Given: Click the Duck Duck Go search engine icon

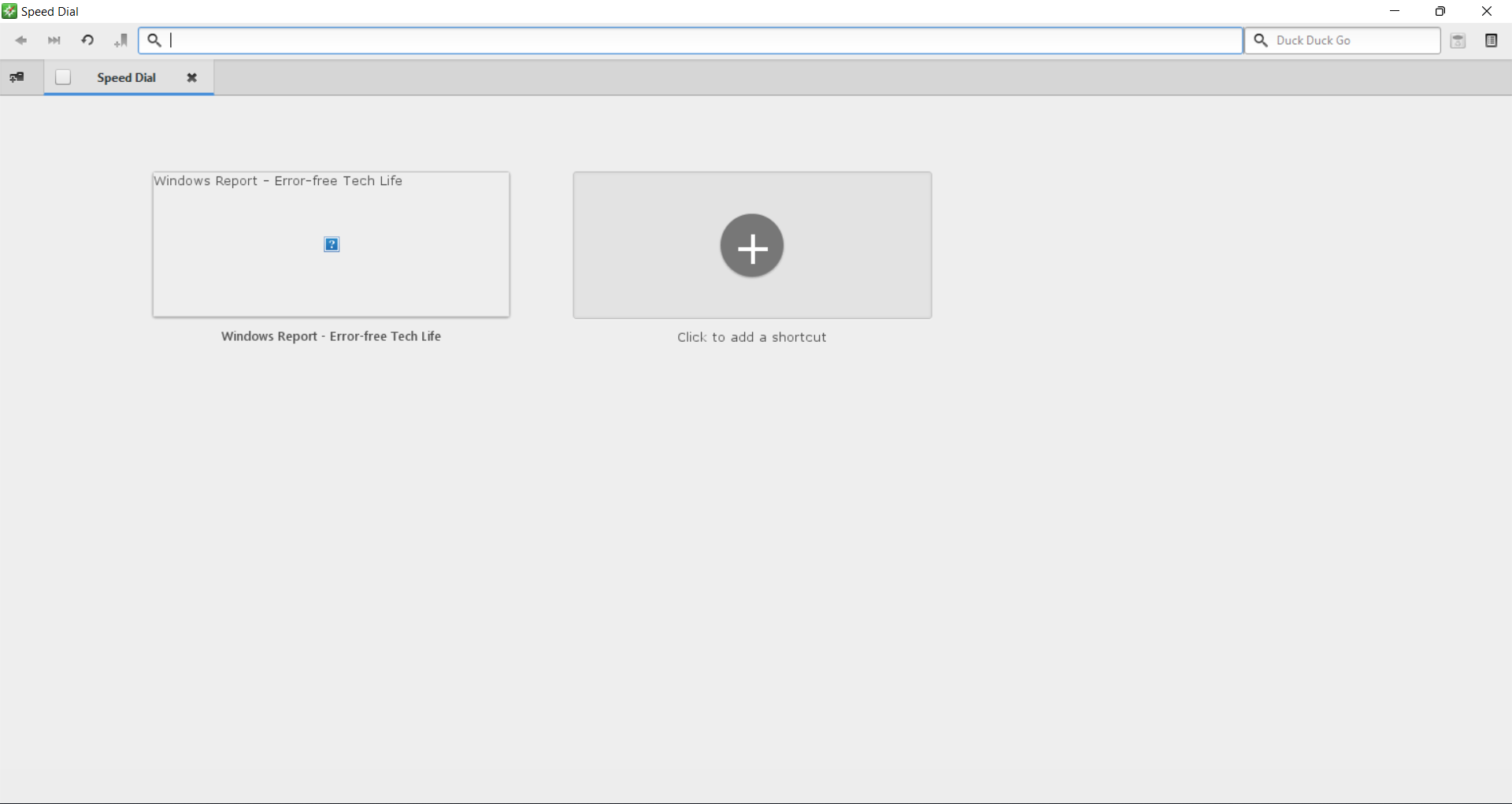Looking at the screenshot, I should (1261, 40).
